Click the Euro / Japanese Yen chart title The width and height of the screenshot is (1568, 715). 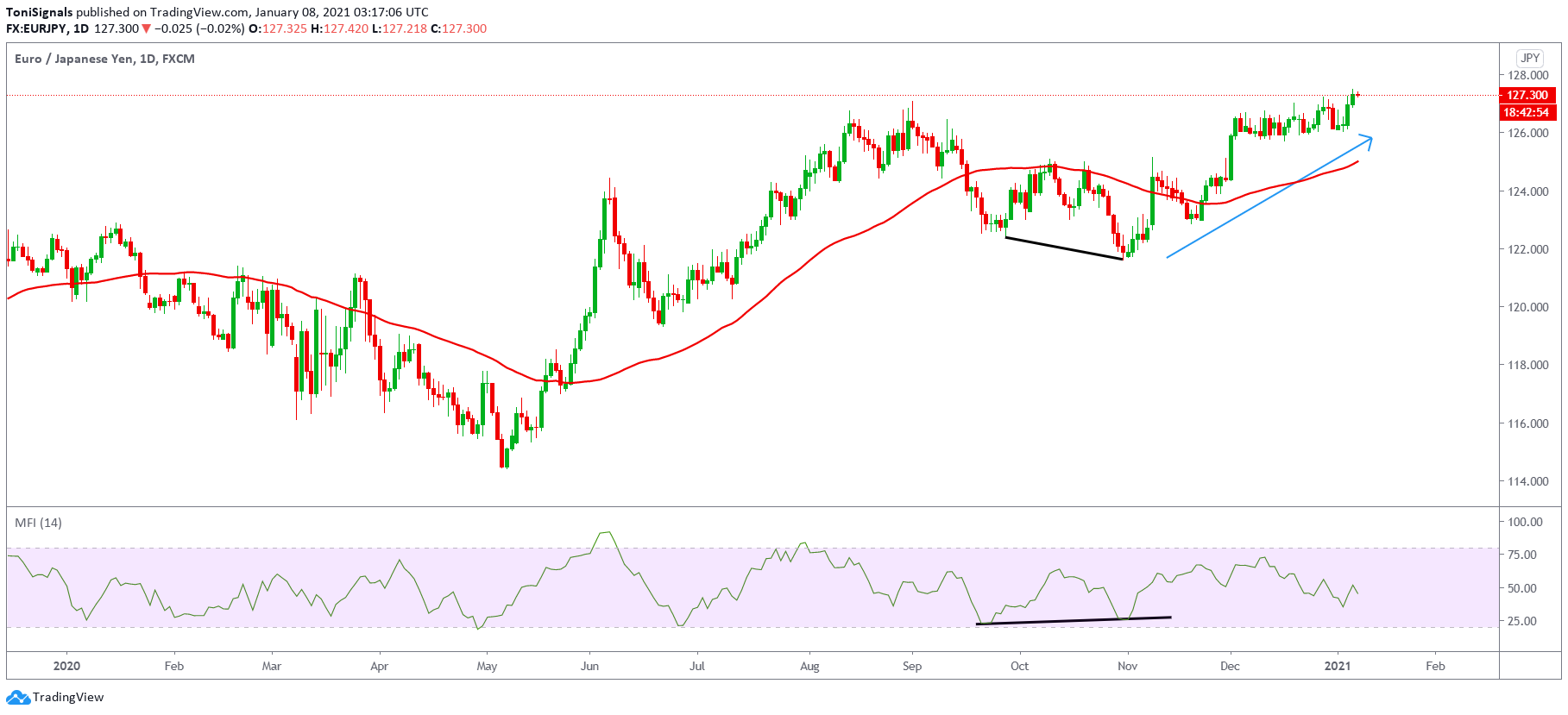(104, 59)
